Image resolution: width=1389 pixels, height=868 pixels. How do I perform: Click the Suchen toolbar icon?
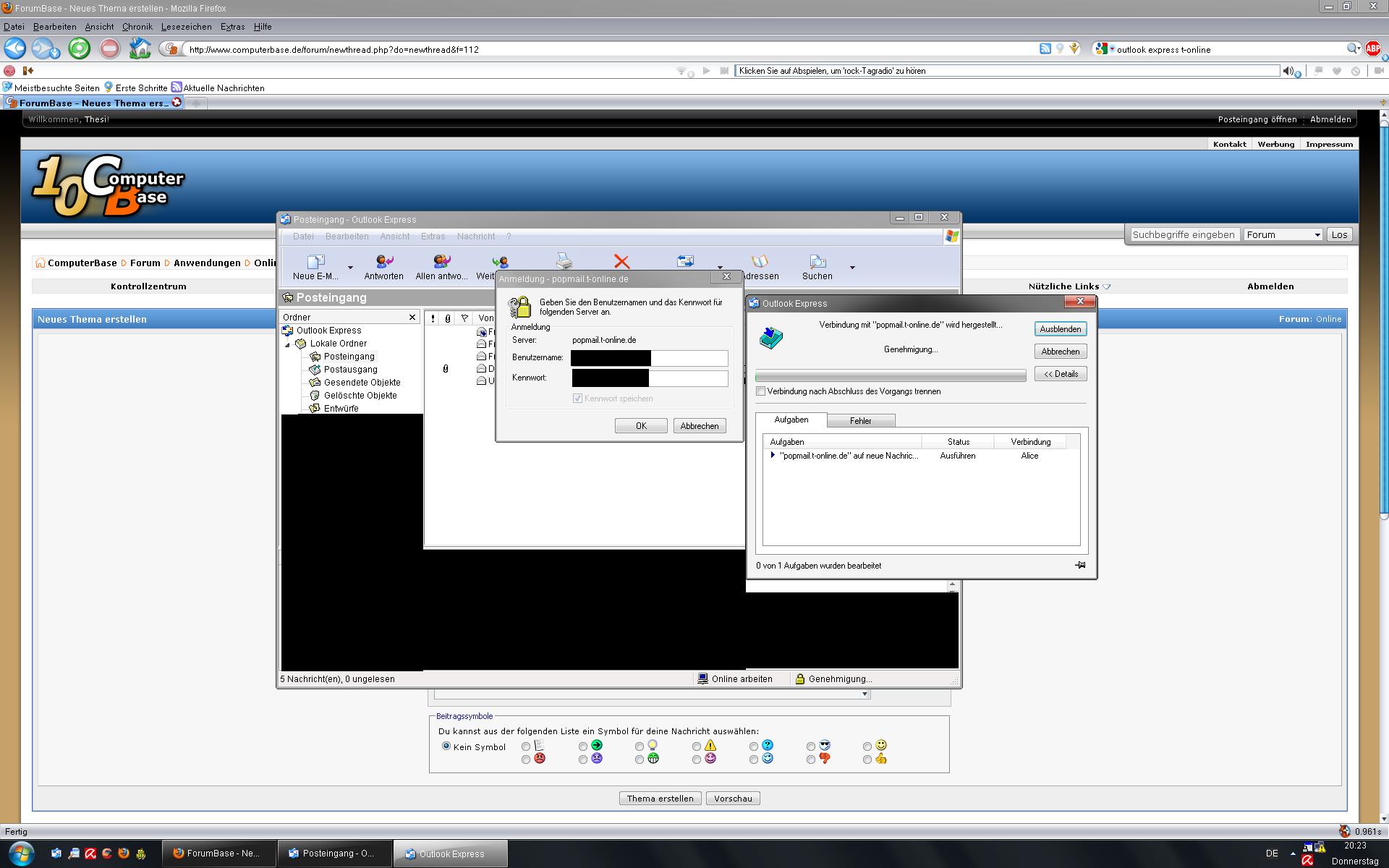(x=817, y=266)
